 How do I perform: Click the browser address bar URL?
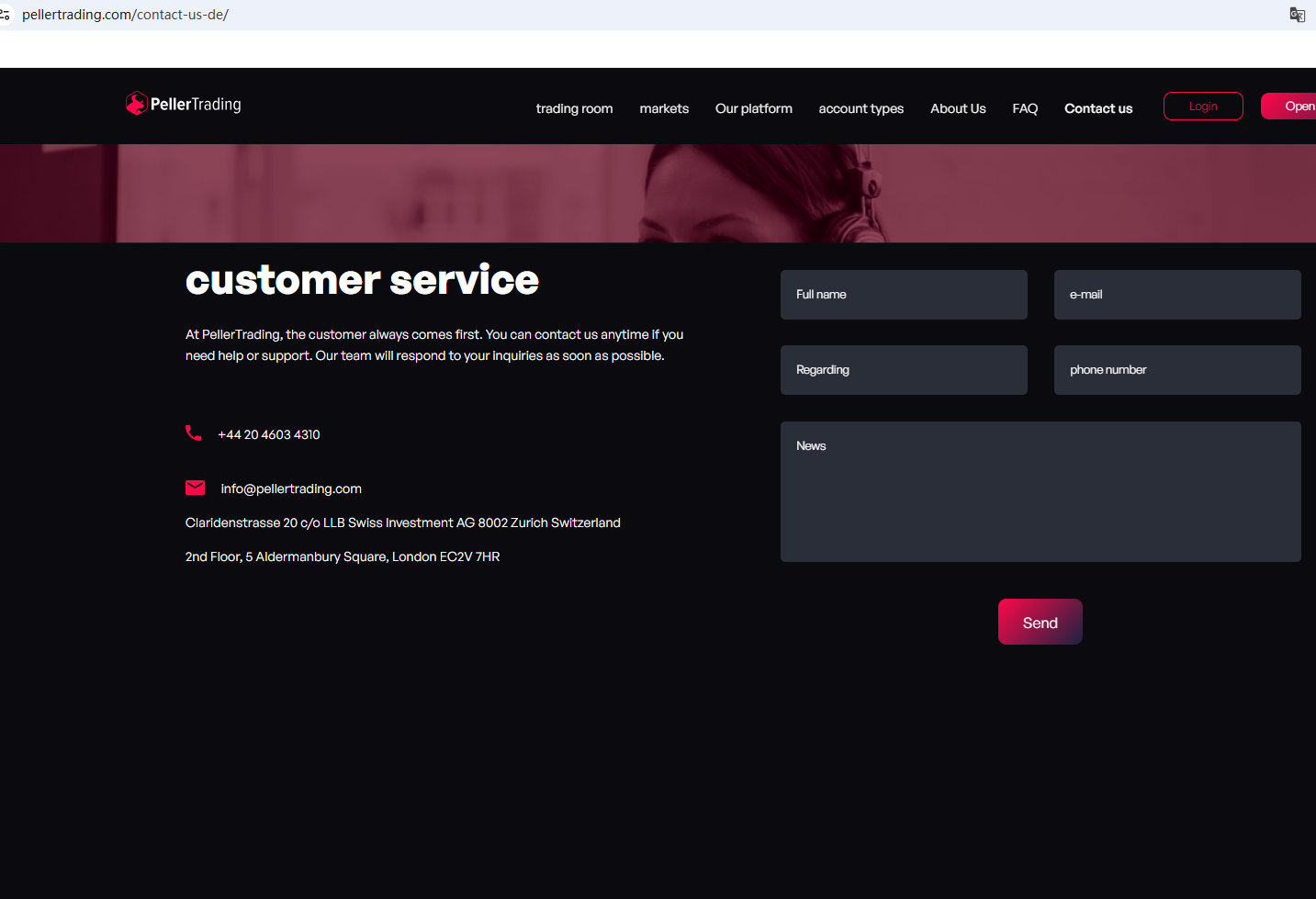pyautogui.click(x=125, y=15)
